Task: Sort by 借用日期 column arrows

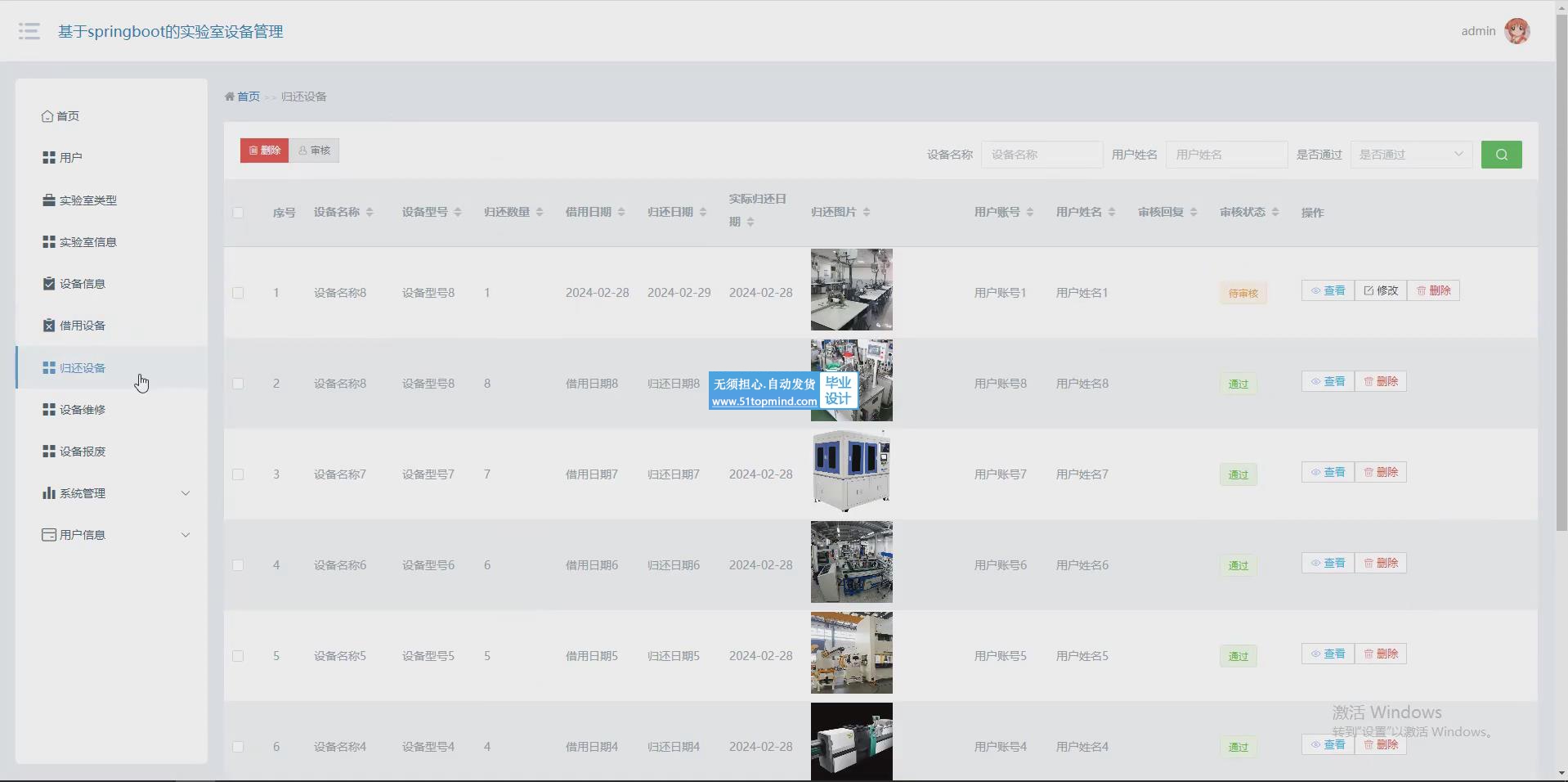Action: pyautogui.click(x=621, y=213)
